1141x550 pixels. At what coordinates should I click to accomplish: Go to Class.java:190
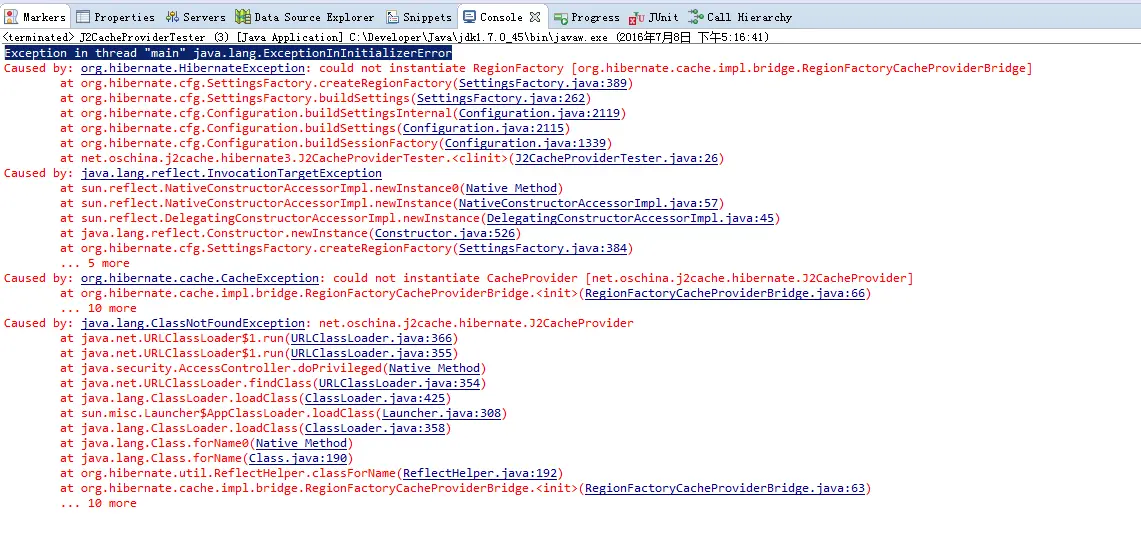(x=298, y=458)
